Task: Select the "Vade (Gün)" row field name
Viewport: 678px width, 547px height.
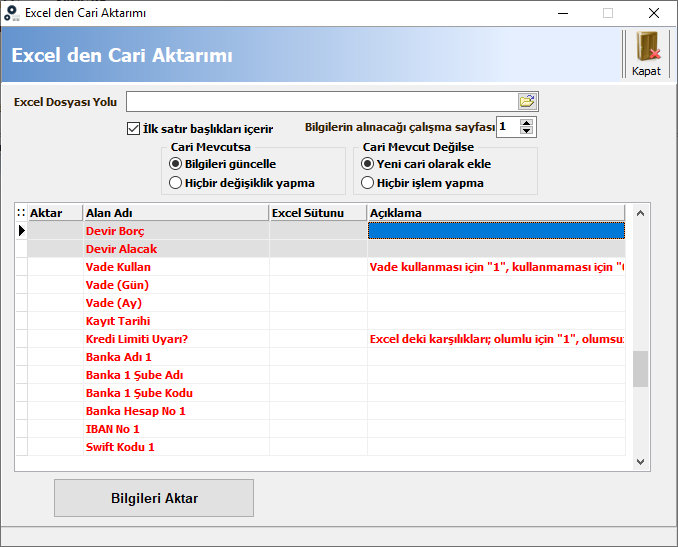Action: pos(117,285)
